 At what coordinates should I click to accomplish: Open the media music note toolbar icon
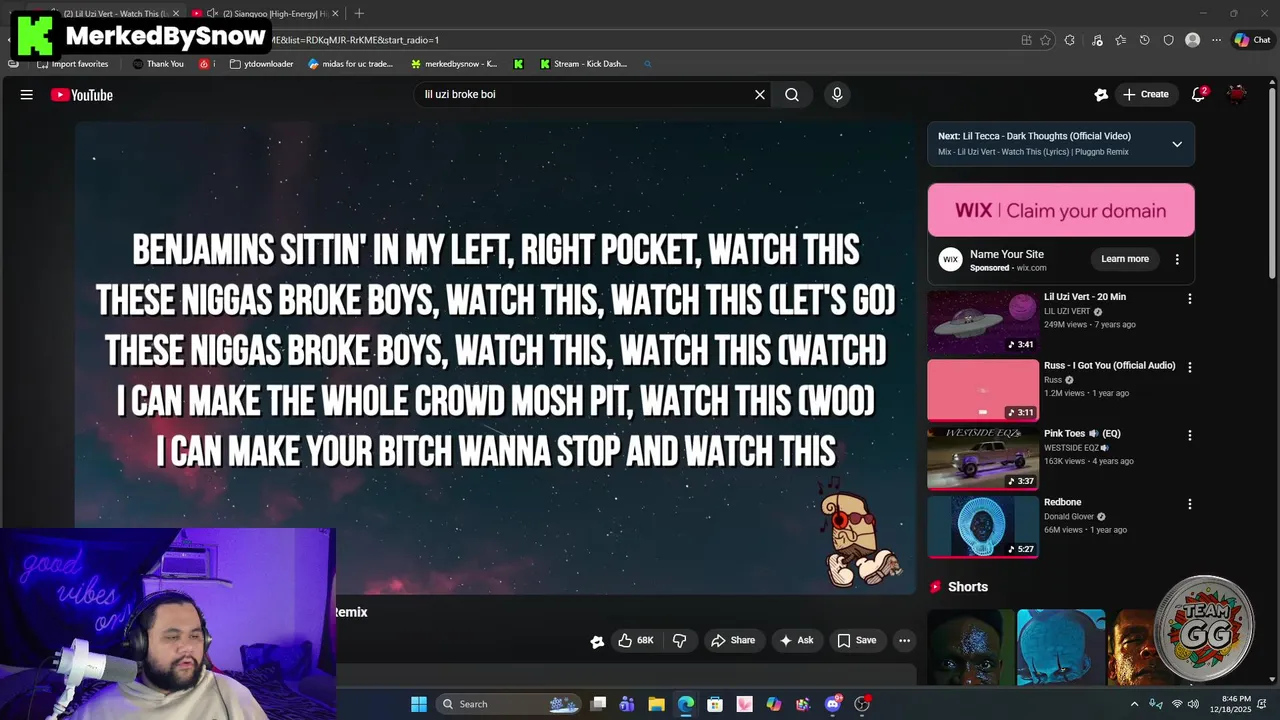[x=1098, y=40]
